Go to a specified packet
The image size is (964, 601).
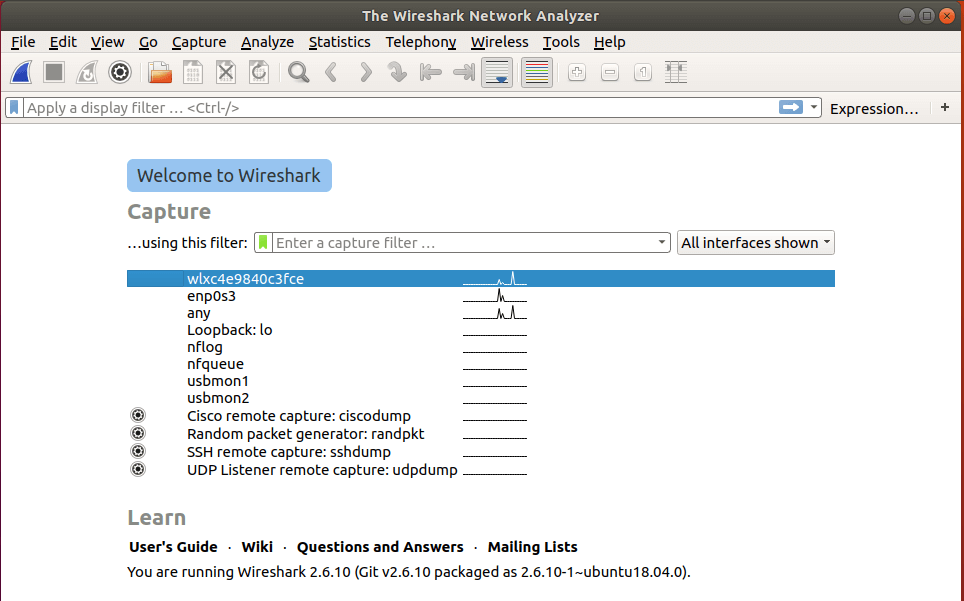(x=397, y=73)
